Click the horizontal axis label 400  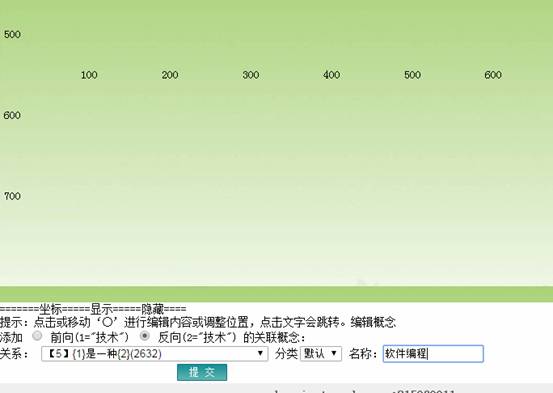332,75
